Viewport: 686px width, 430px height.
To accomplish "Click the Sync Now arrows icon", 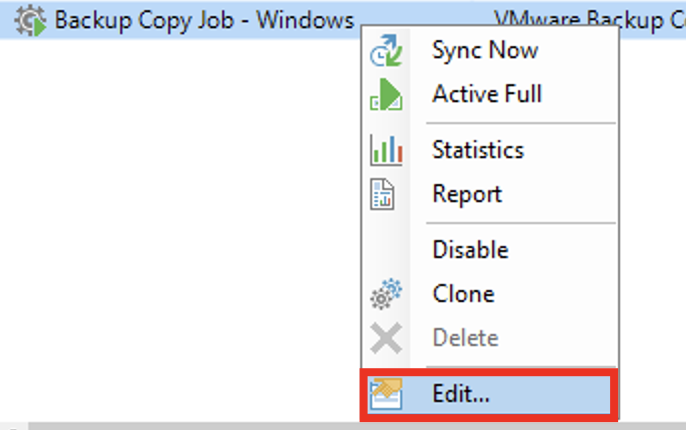I will pos(386,51).
